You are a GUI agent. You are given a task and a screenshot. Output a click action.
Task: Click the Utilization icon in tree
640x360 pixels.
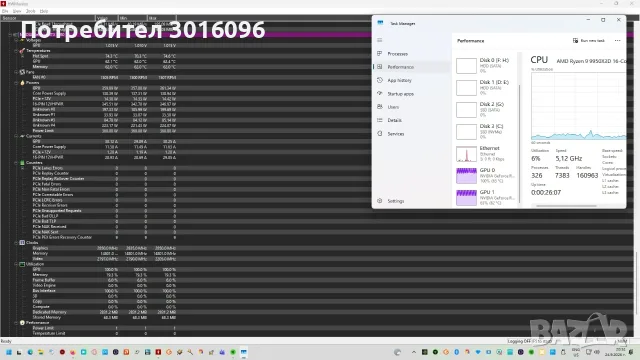pyautogui.click(x=22, y=264)
